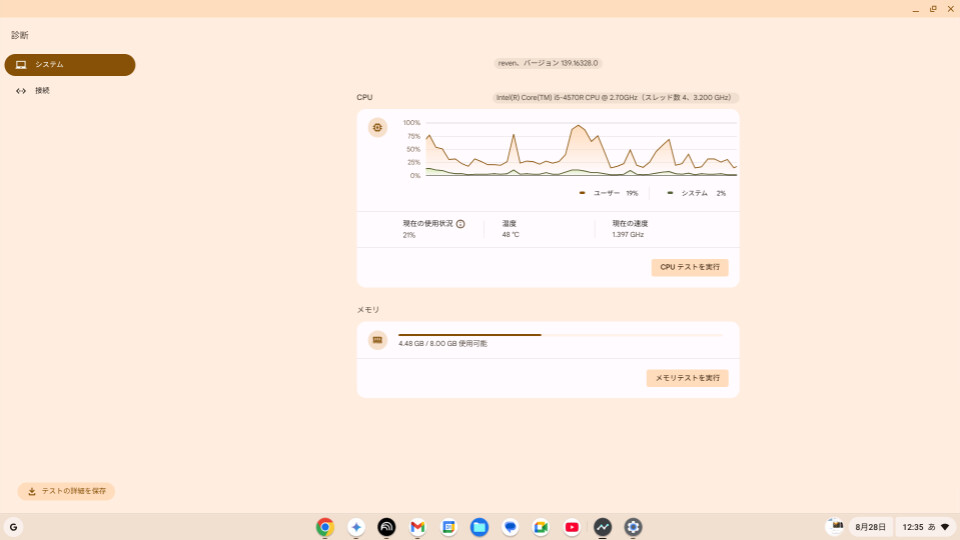Open Google Calendar shelf icon

448,527
